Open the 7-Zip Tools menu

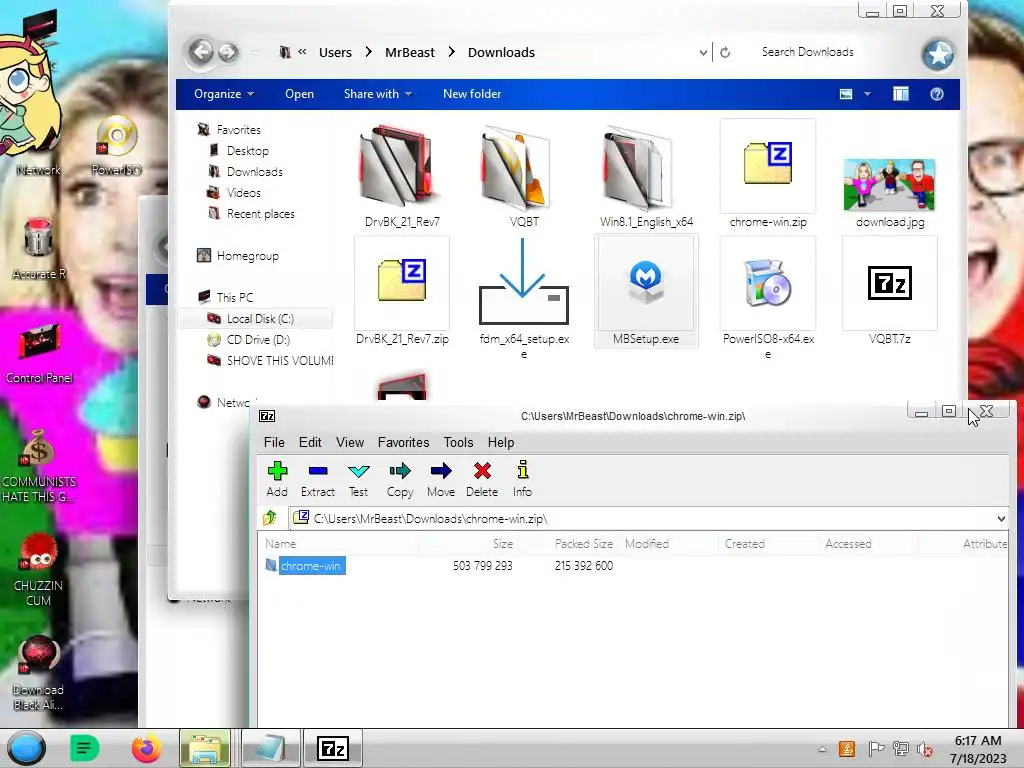coord(458,442)
